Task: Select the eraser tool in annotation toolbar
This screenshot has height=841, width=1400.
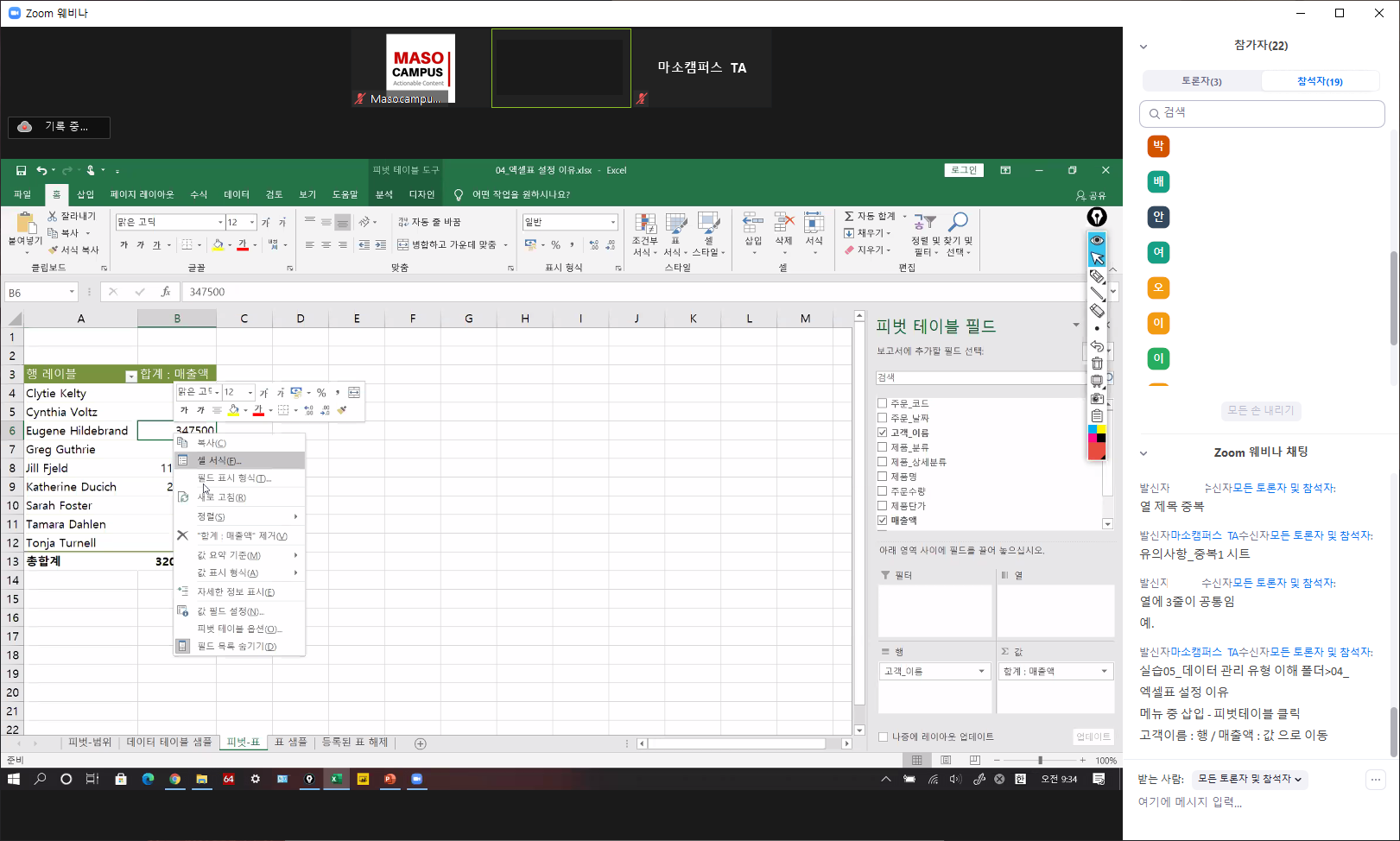Action: pyautogui.click(x=1097, y=311)
